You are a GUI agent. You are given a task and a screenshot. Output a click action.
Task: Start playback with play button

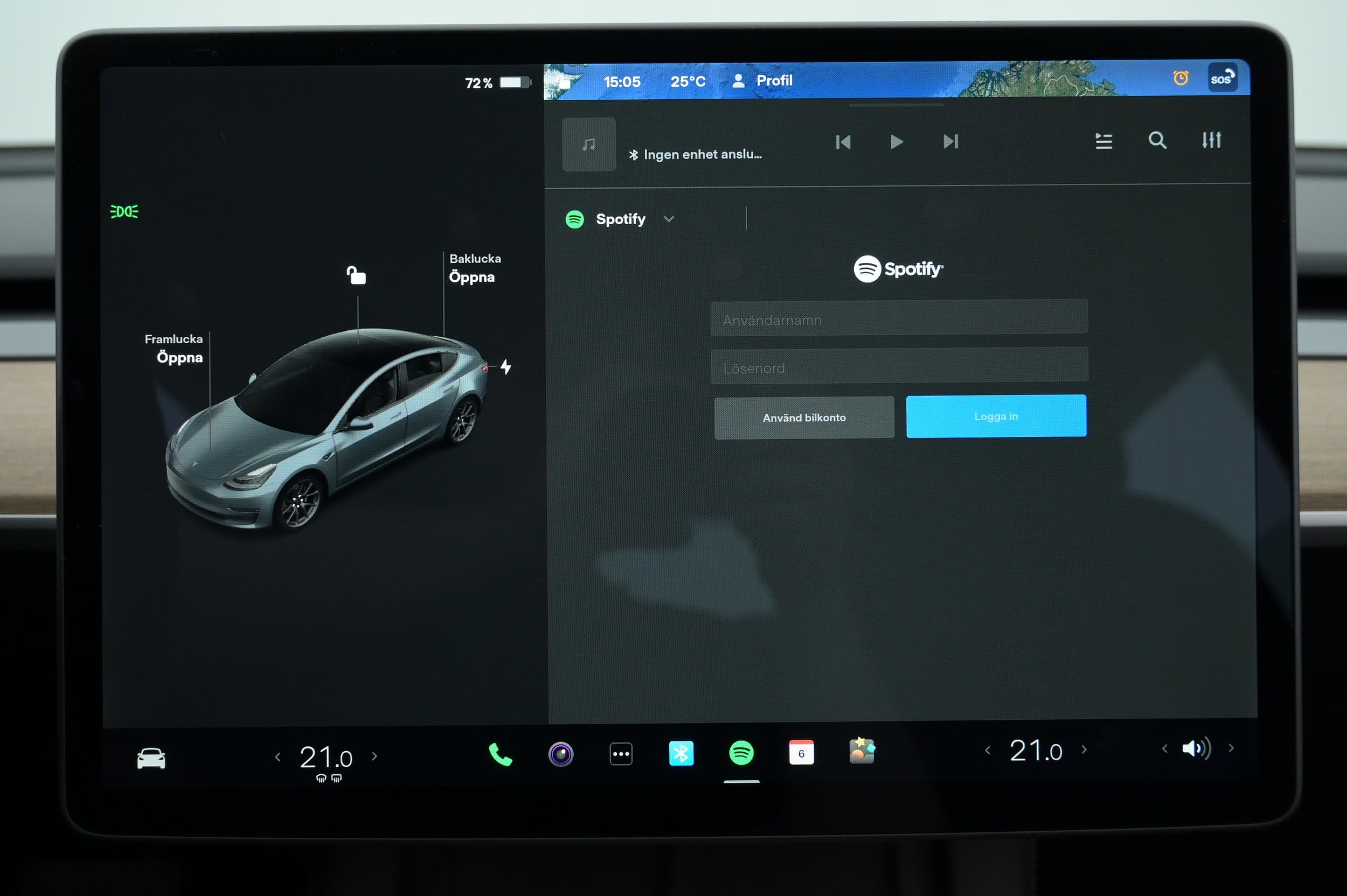[x=897, y=141]
